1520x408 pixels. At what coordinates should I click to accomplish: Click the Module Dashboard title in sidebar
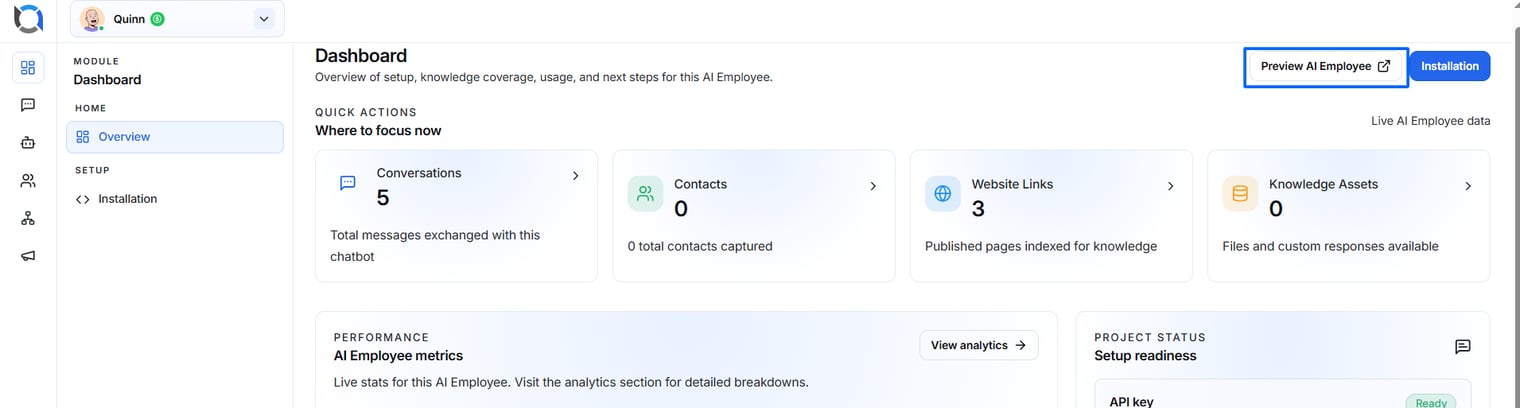107,80
